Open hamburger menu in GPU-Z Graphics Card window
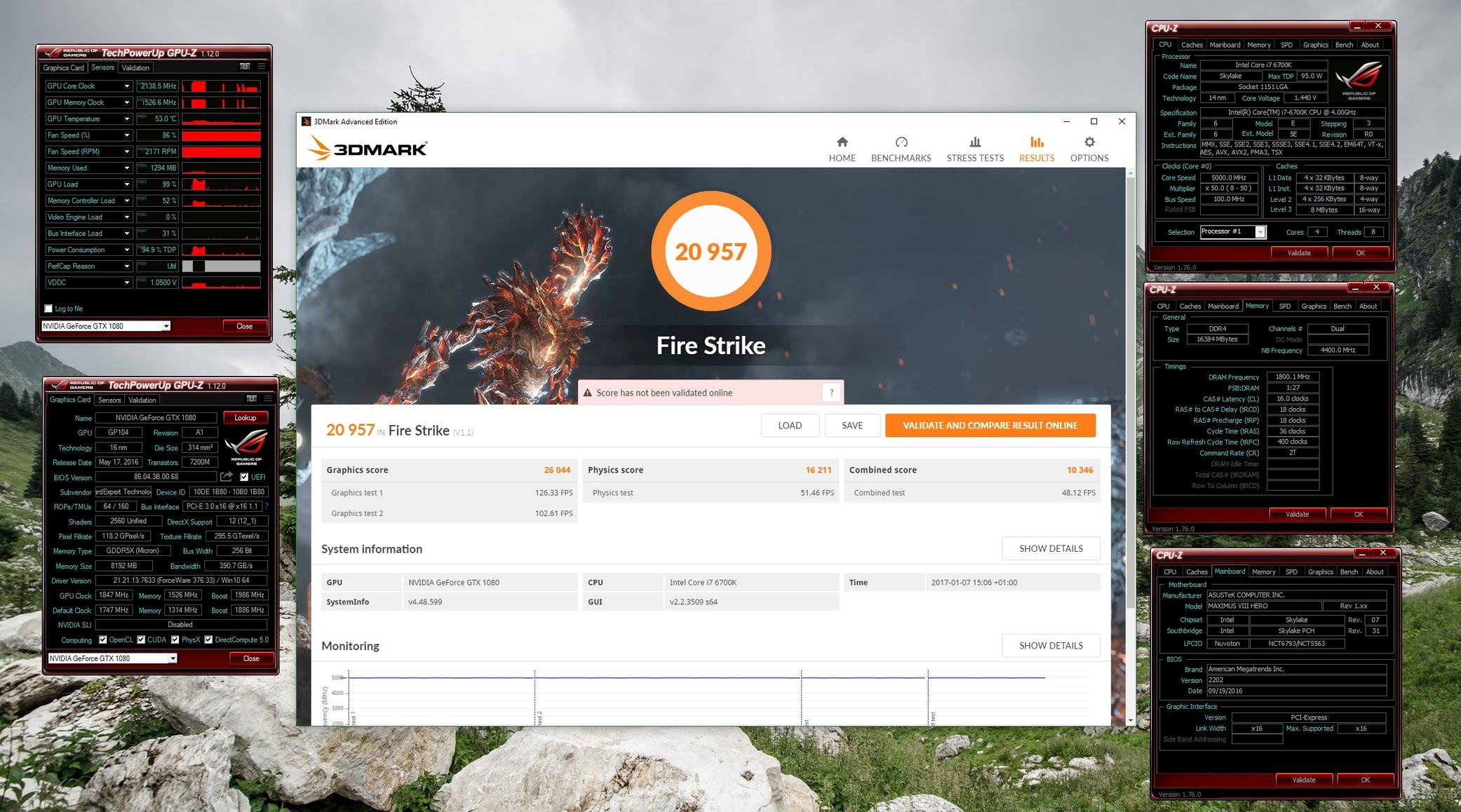 click(x=268, y=399)
